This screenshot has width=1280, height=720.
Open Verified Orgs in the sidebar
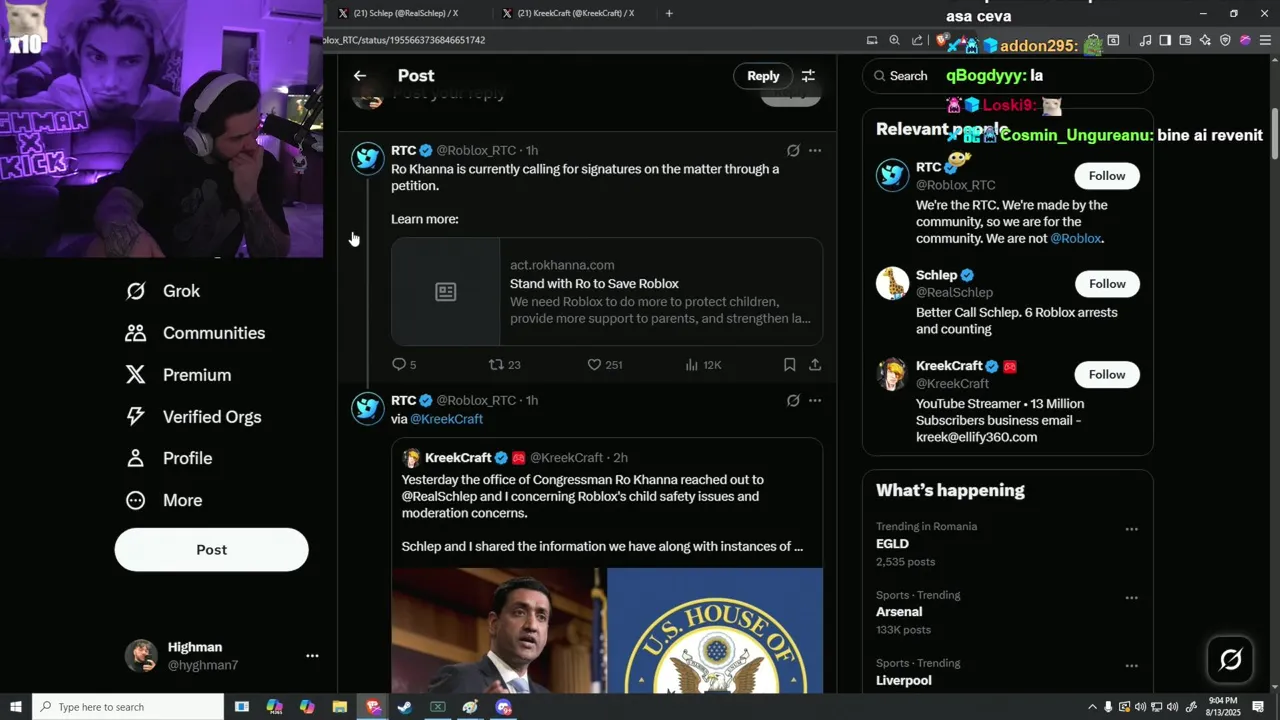pos(193,417)
